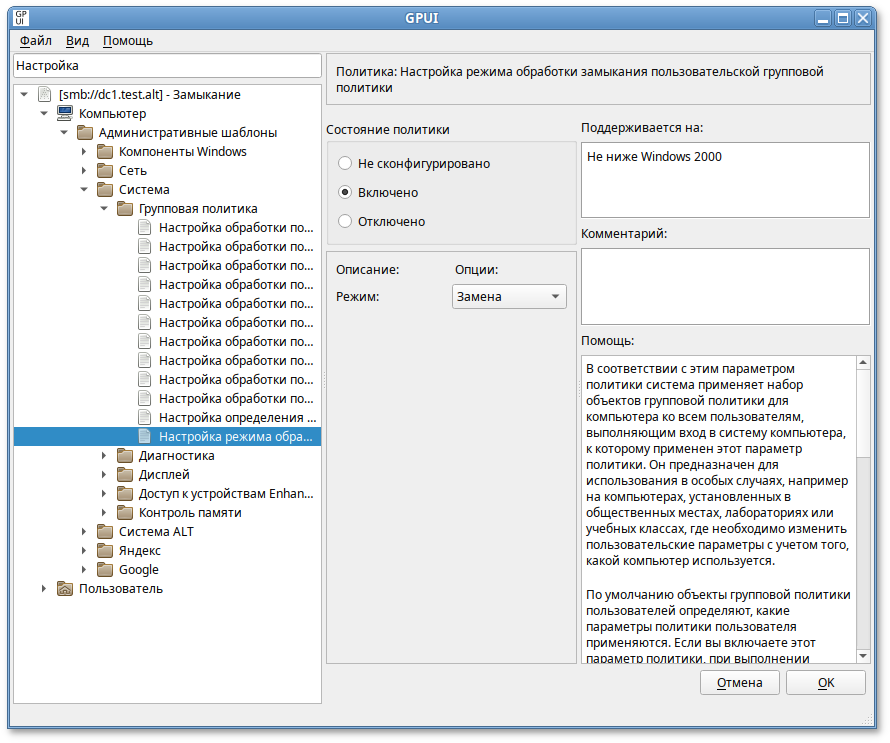
Task: Choose the Отключено policy state
Action: [x=345, y=221]
